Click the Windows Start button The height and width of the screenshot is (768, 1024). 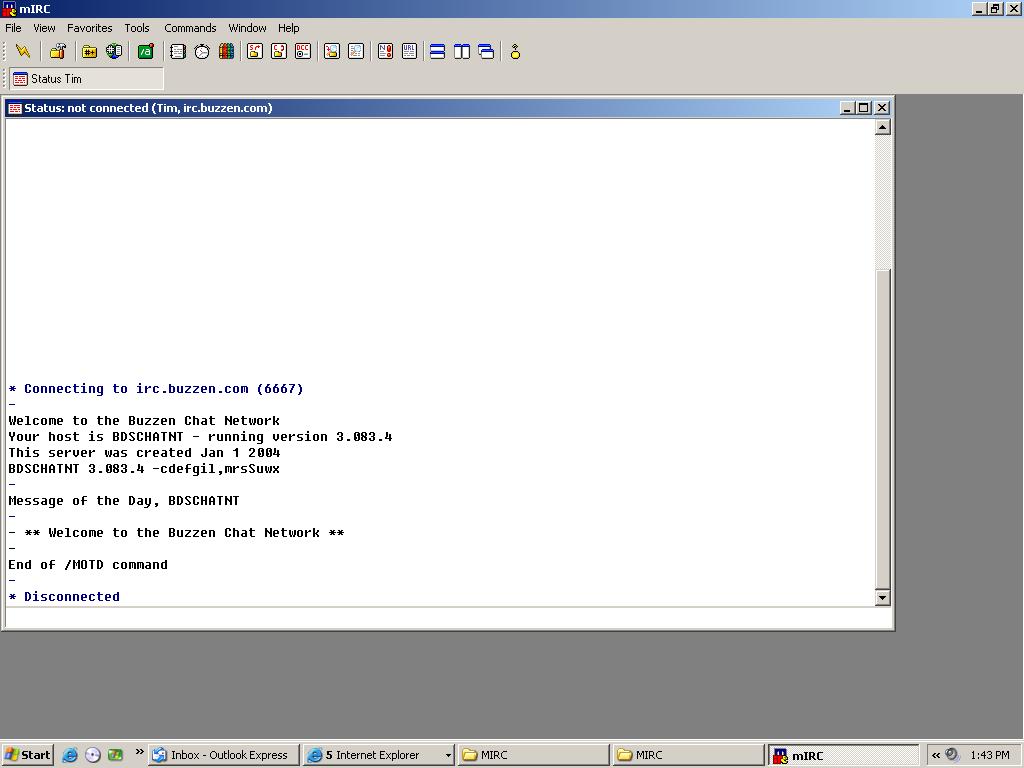(x=27, y=755)
